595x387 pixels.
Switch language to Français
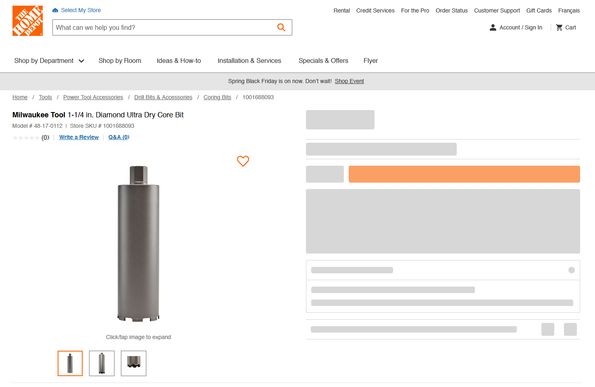pos(569,11)
